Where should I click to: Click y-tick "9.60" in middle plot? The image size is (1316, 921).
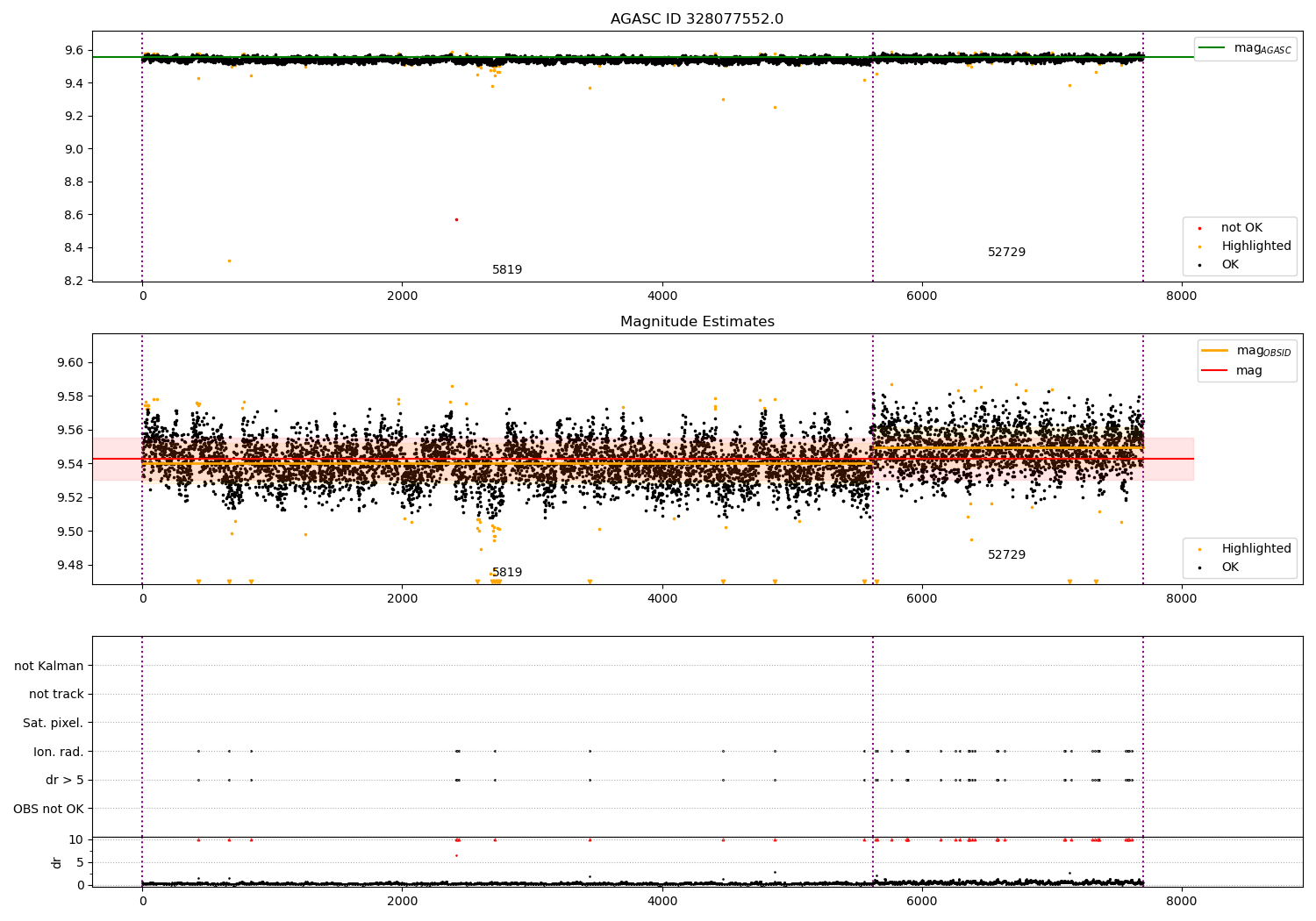tap(71, 363)
